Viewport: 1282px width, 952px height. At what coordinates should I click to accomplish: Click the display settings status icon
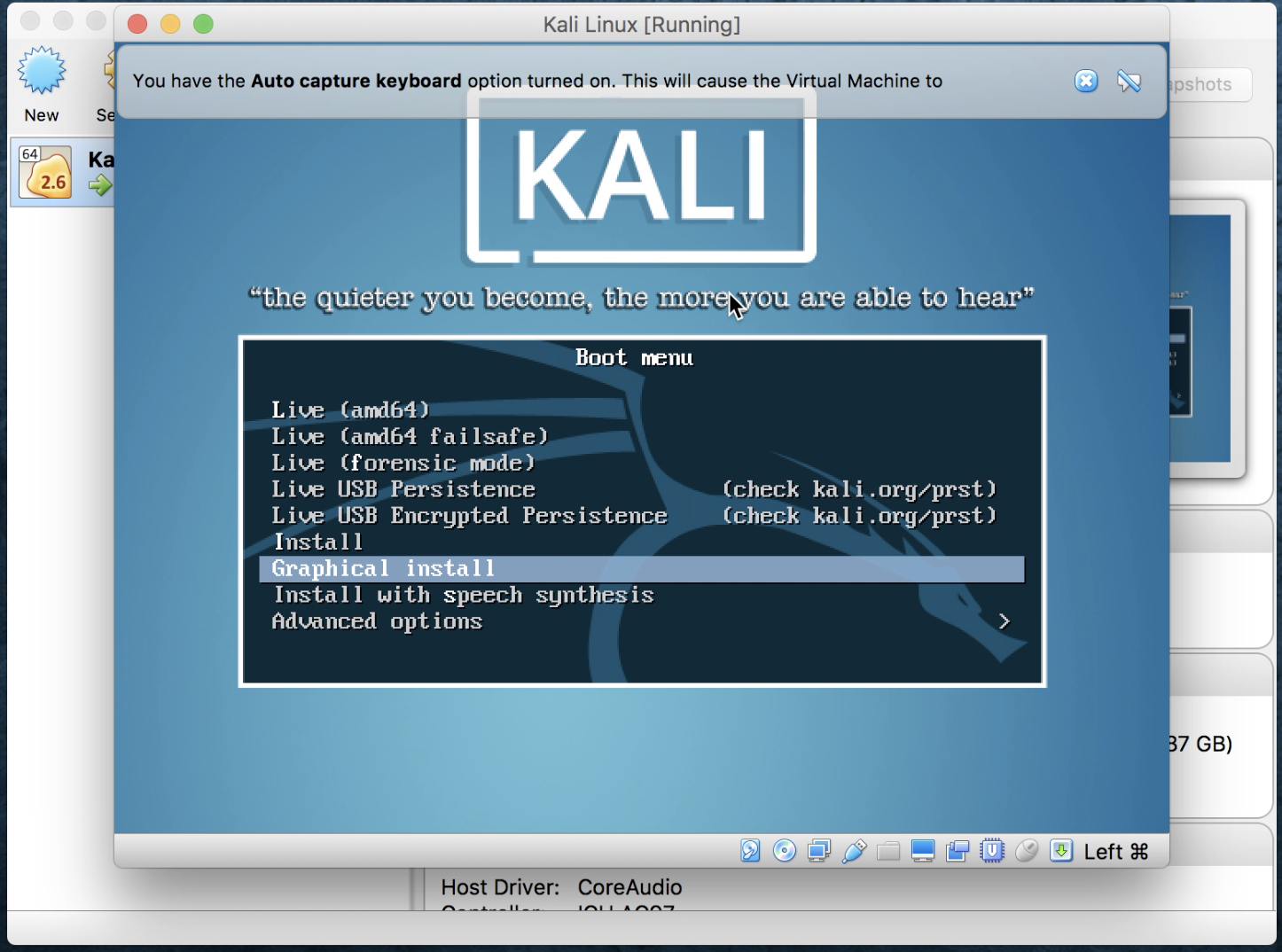point(923,851)
